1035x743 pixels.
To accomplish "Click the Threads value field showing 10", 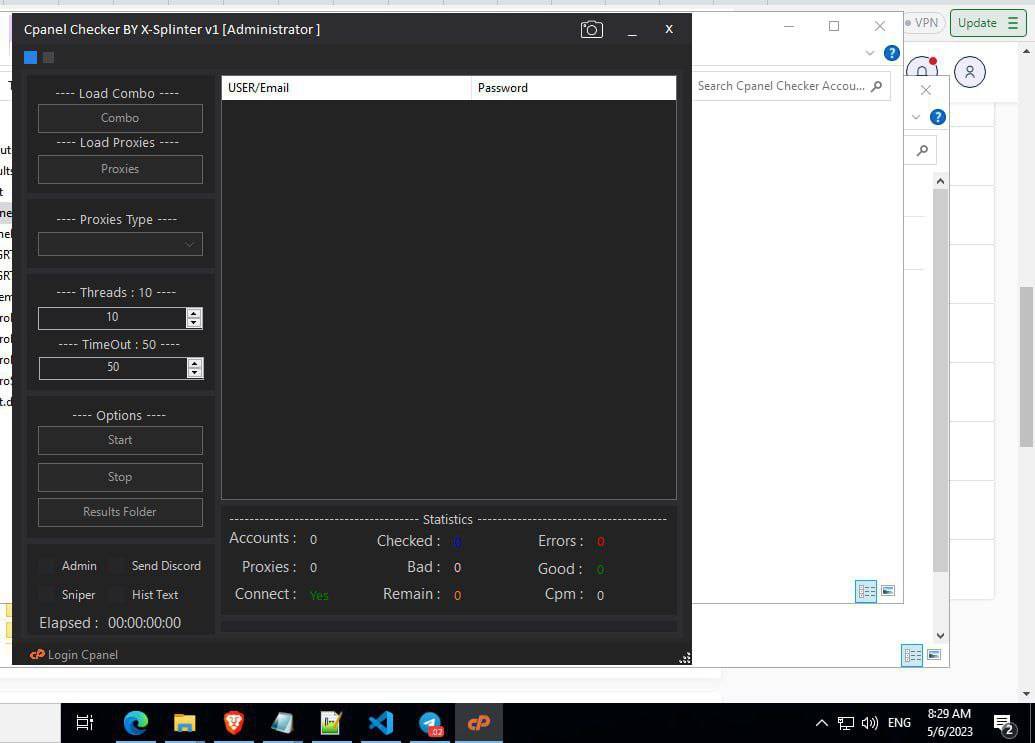I will click(x=112, y=317).
